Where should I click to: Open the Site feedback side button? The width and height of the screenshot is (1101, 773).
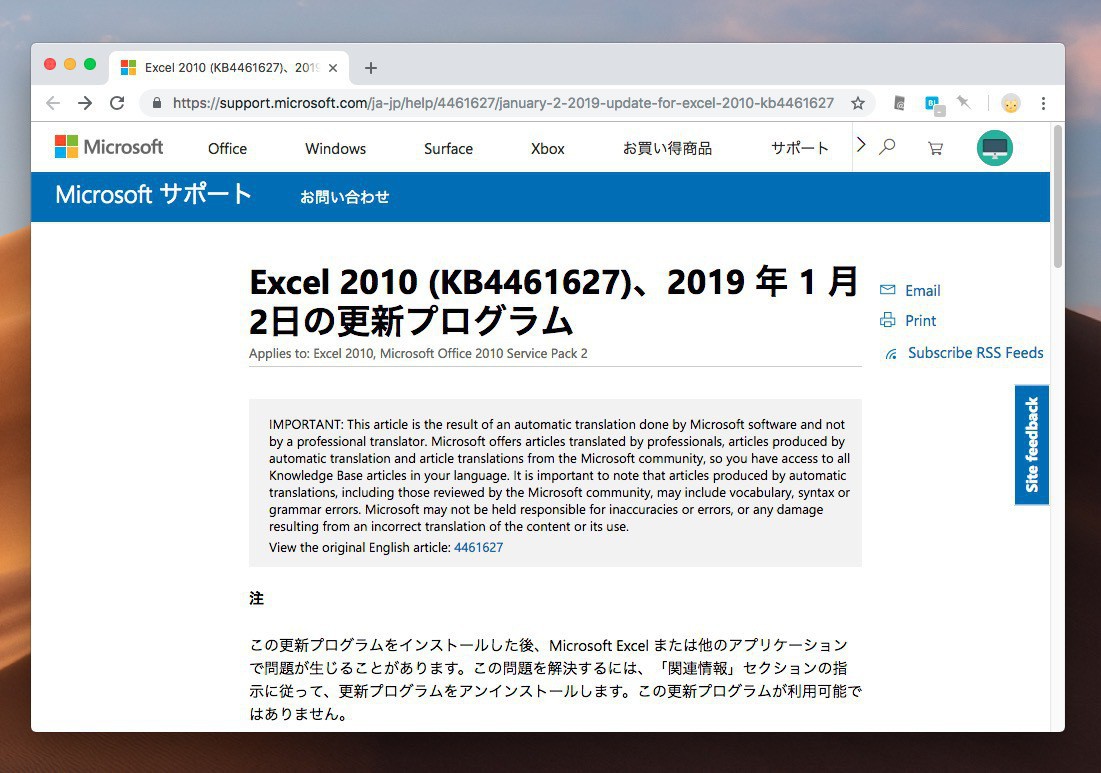[x=1031, y=445]
